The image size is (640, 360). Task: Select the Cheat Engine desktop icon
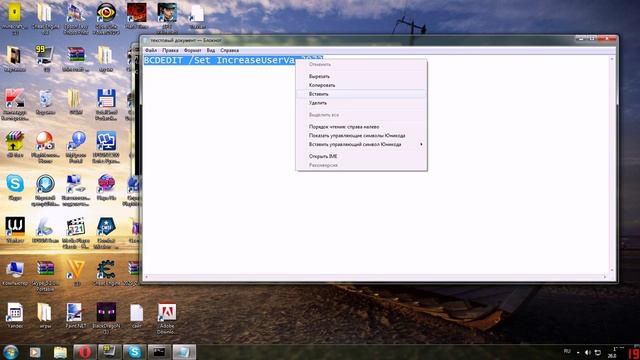(x=106, y=273)
